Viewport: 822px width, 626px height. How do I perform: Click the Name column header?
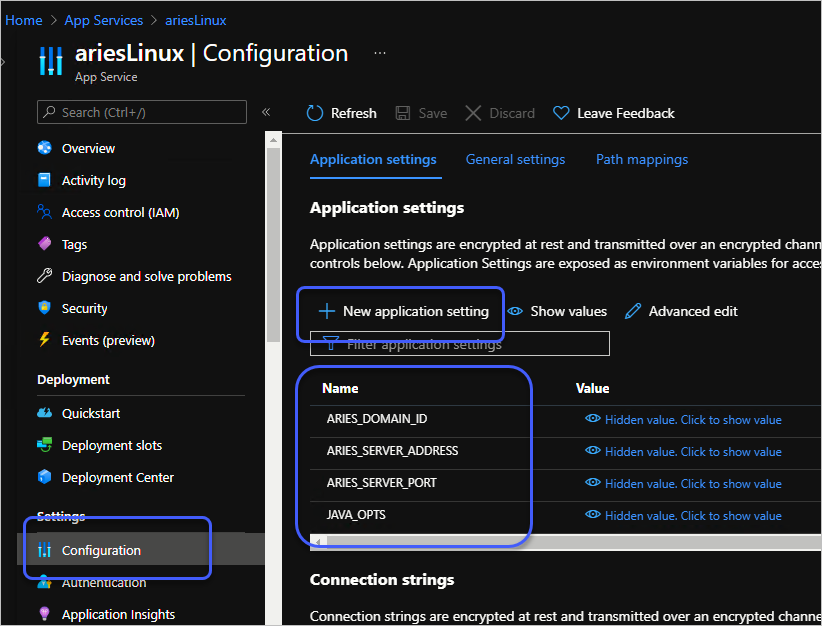[x=340, y=388]
